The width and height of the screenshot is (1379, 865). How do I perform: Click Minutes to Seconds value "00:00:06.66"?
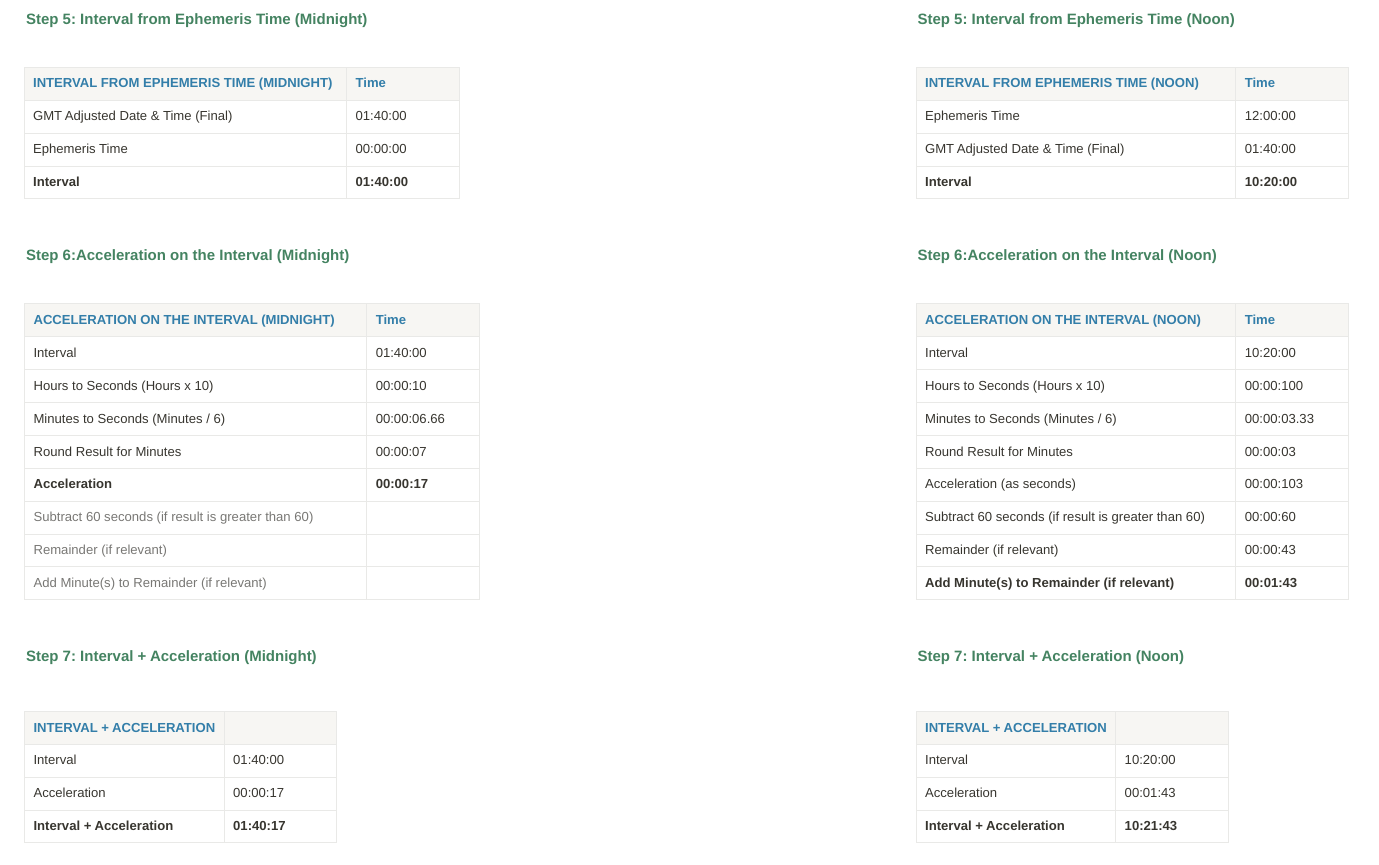[x=410, y=419]
